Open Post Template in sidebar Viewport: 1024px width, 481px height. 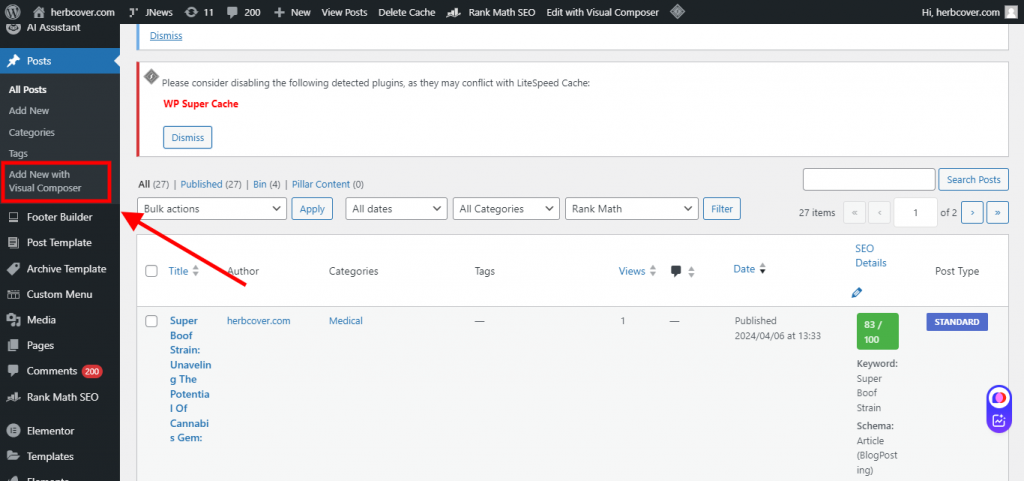point(59,243)
